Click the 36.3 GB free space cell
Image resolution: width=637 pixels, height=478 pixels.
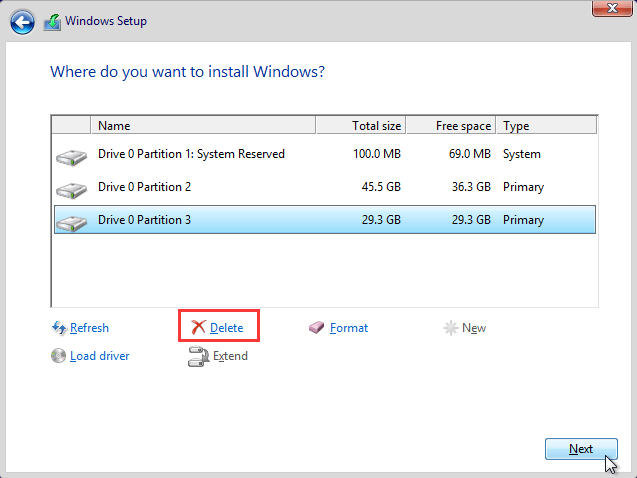coord(471,187)
